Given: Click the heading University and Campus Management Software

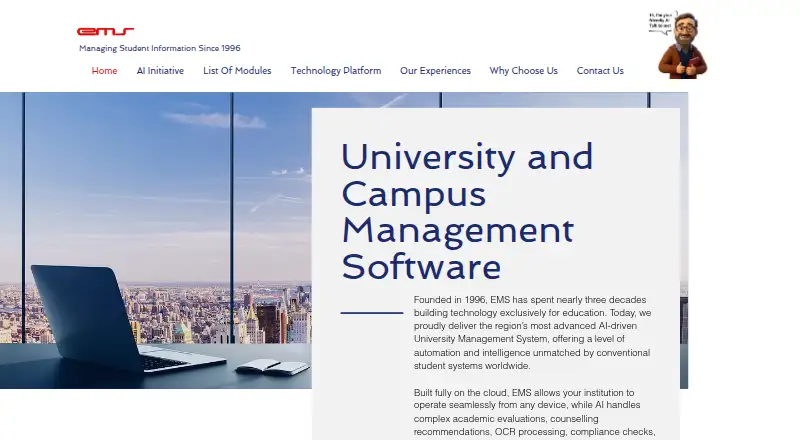Looking at the screenshot, I should coord(467,211).
